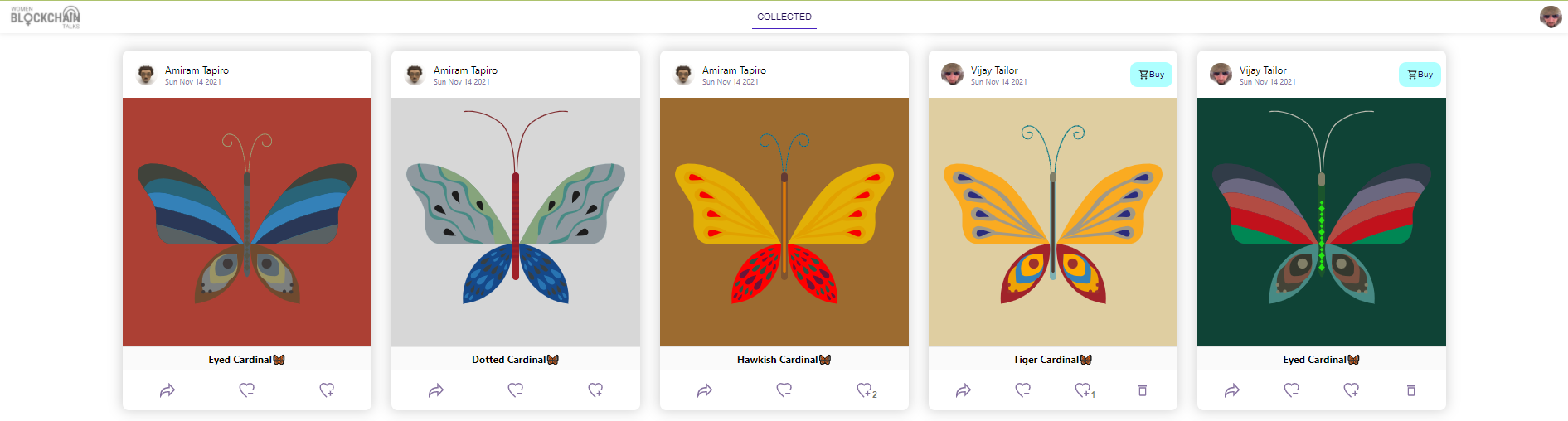The height and width of the screenshot is (421, 1568).
Task: Share the Dotted Cardinal card
Action: (x=436, y=390)
